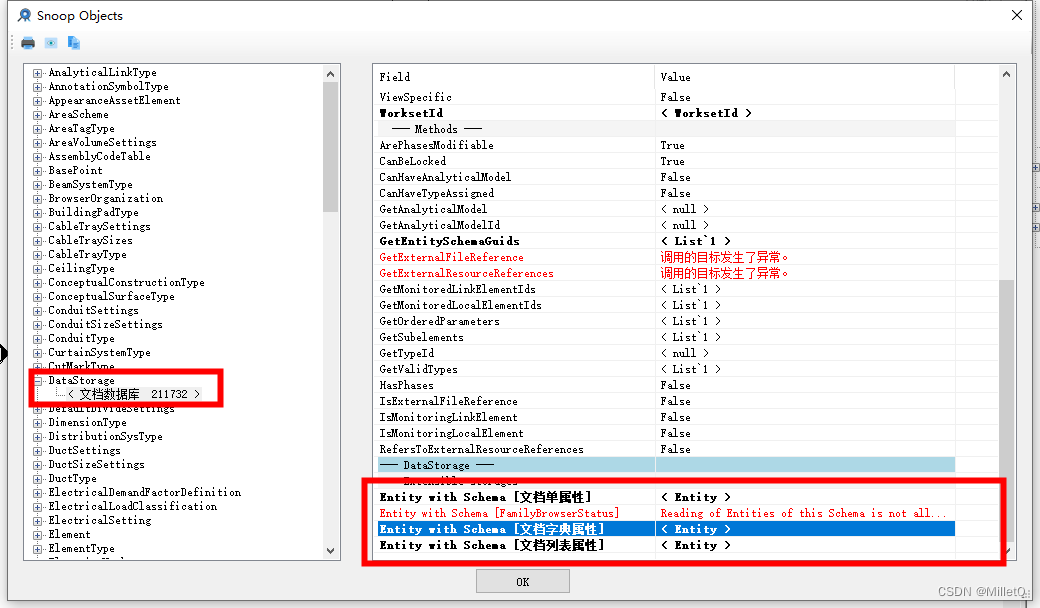Viewport: 1040px width, 608px height.
Task: Open Entity with Schema [文档字典属性]
Action: pyautogui.click(x=666, y=529)
